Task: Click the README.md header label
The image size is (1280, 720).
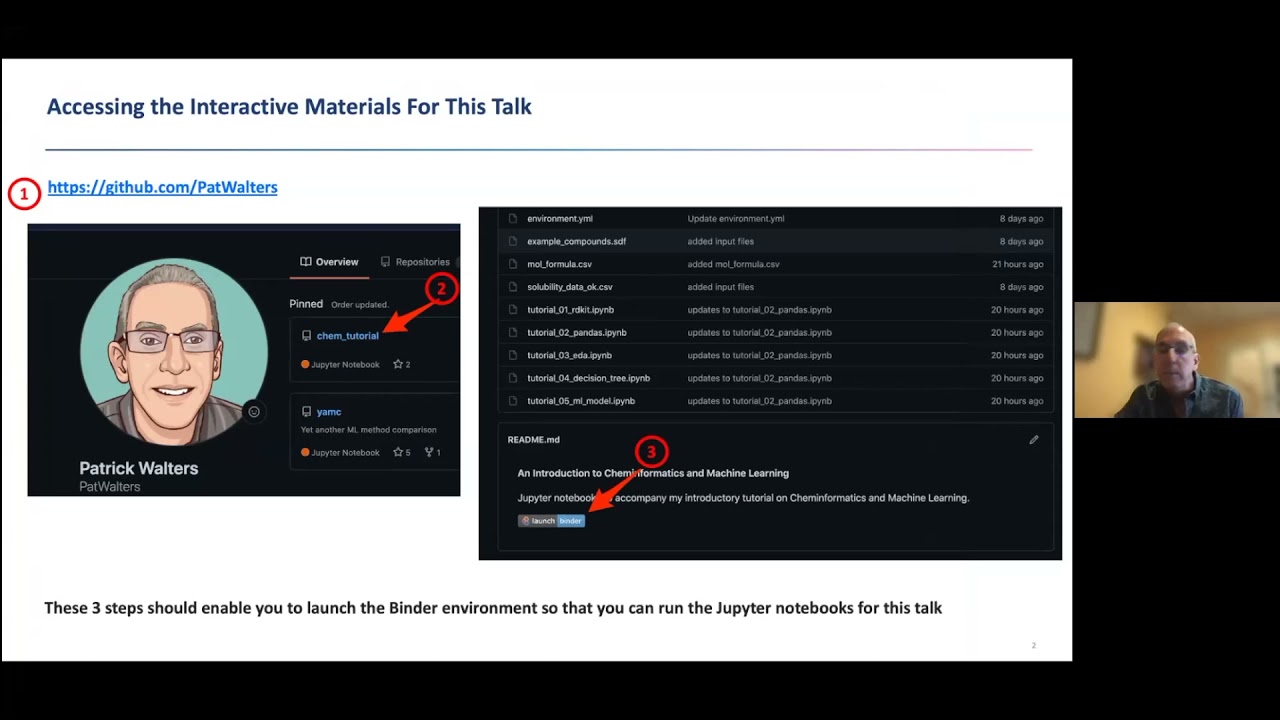Action: (534, 440)
